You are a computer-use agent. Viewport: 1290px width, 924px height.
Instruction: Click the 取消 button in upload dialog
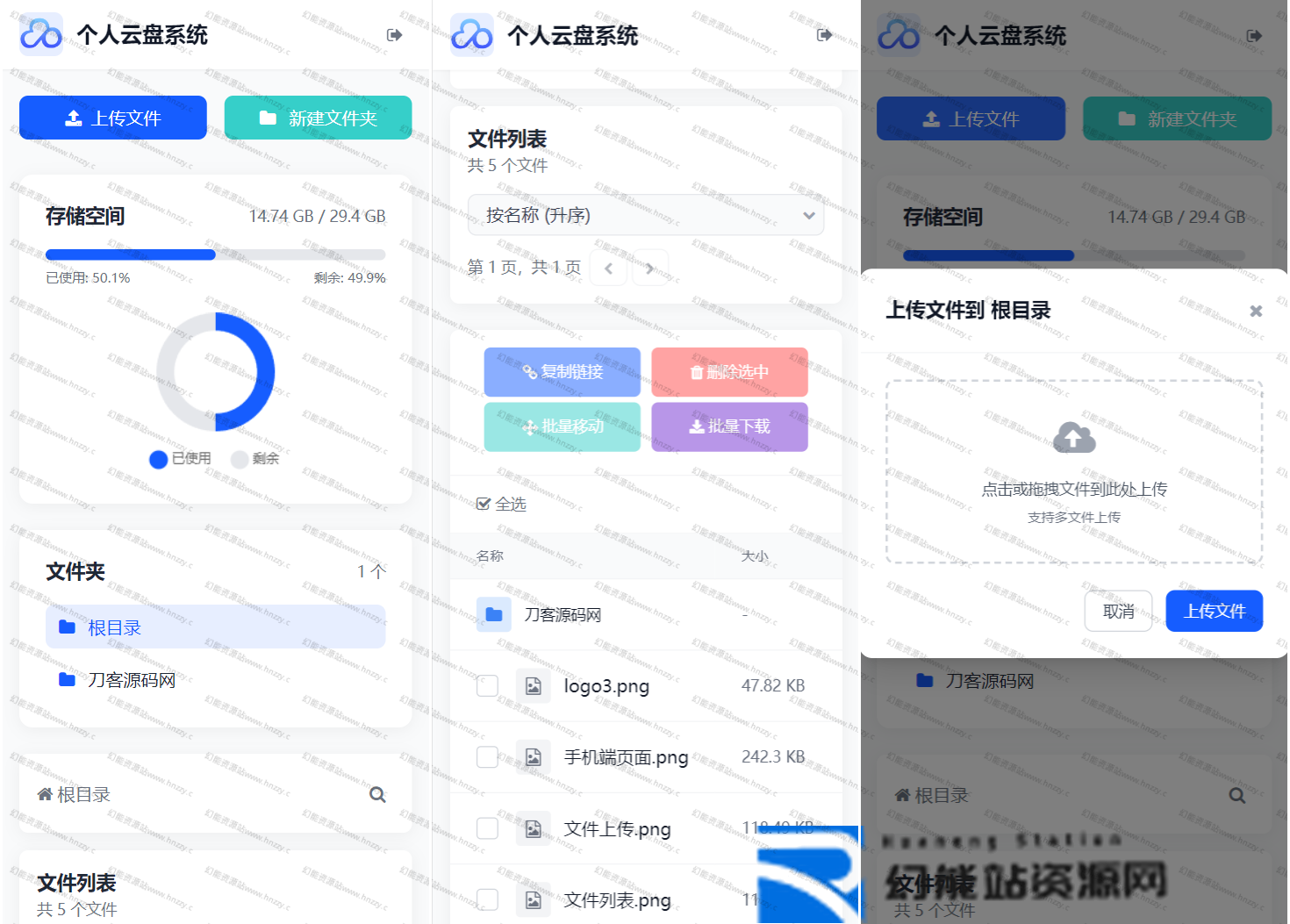pos(1118,612)
